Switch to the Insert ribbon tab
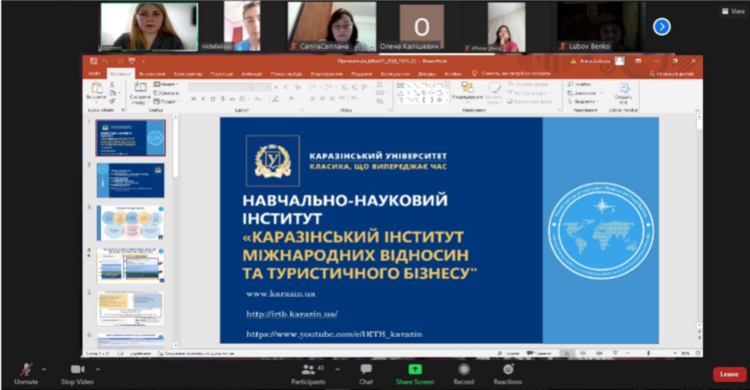The image size is (750, 390). click(152, 74)
